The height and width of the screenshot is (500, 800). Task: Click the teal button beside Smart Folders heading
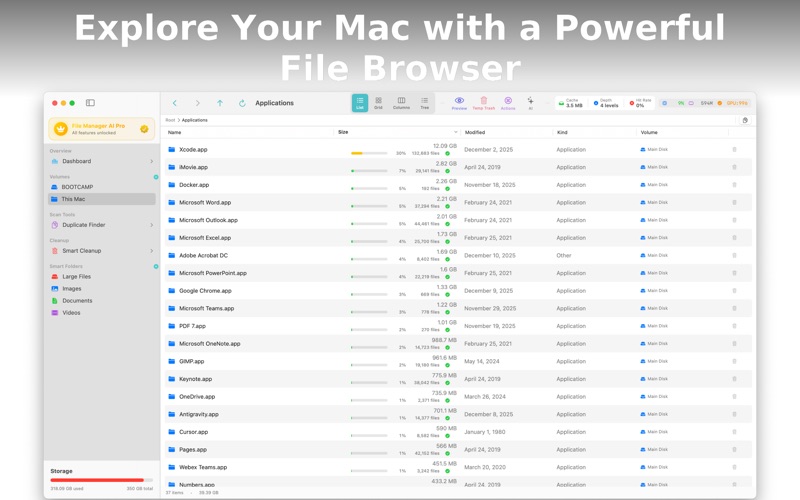pos(156,266)
